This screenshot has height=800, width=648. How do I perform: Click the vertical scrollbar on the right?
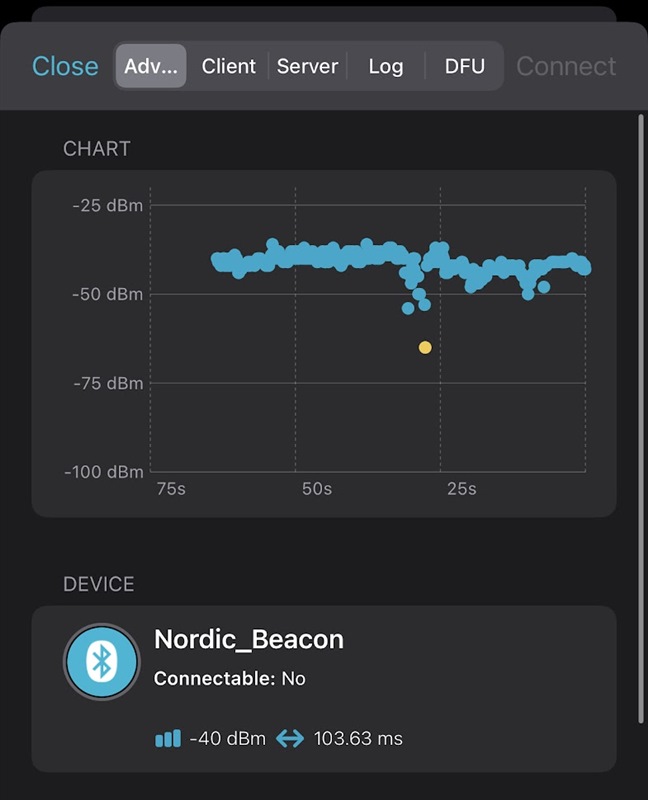tap(641, 418)
